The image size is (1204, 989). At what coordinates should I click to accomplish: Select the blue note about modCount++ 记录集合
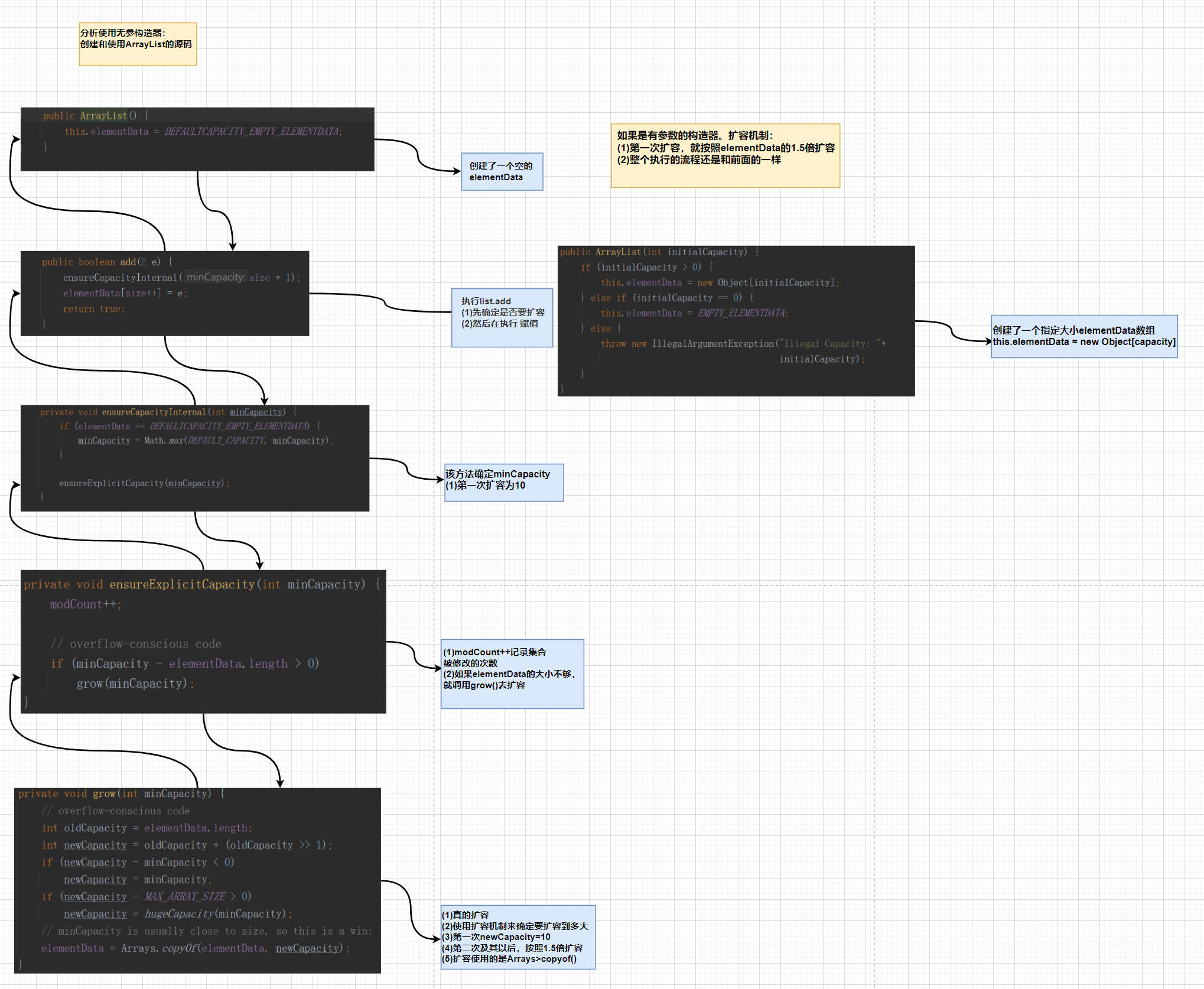pos(512,674)
